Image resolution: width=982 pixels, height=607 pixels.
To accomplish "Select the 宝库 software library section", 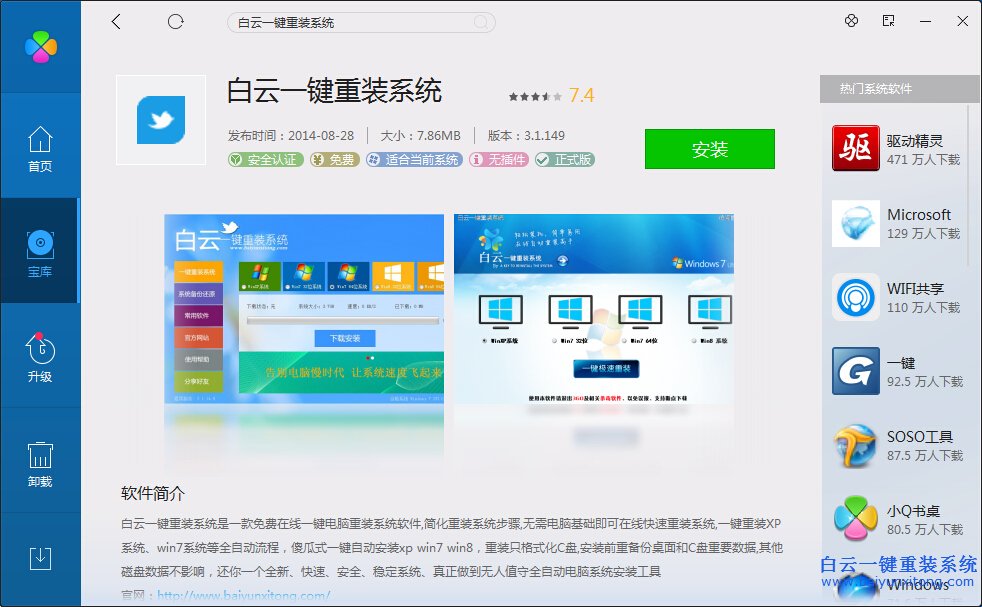I will [x=40, y=252].
